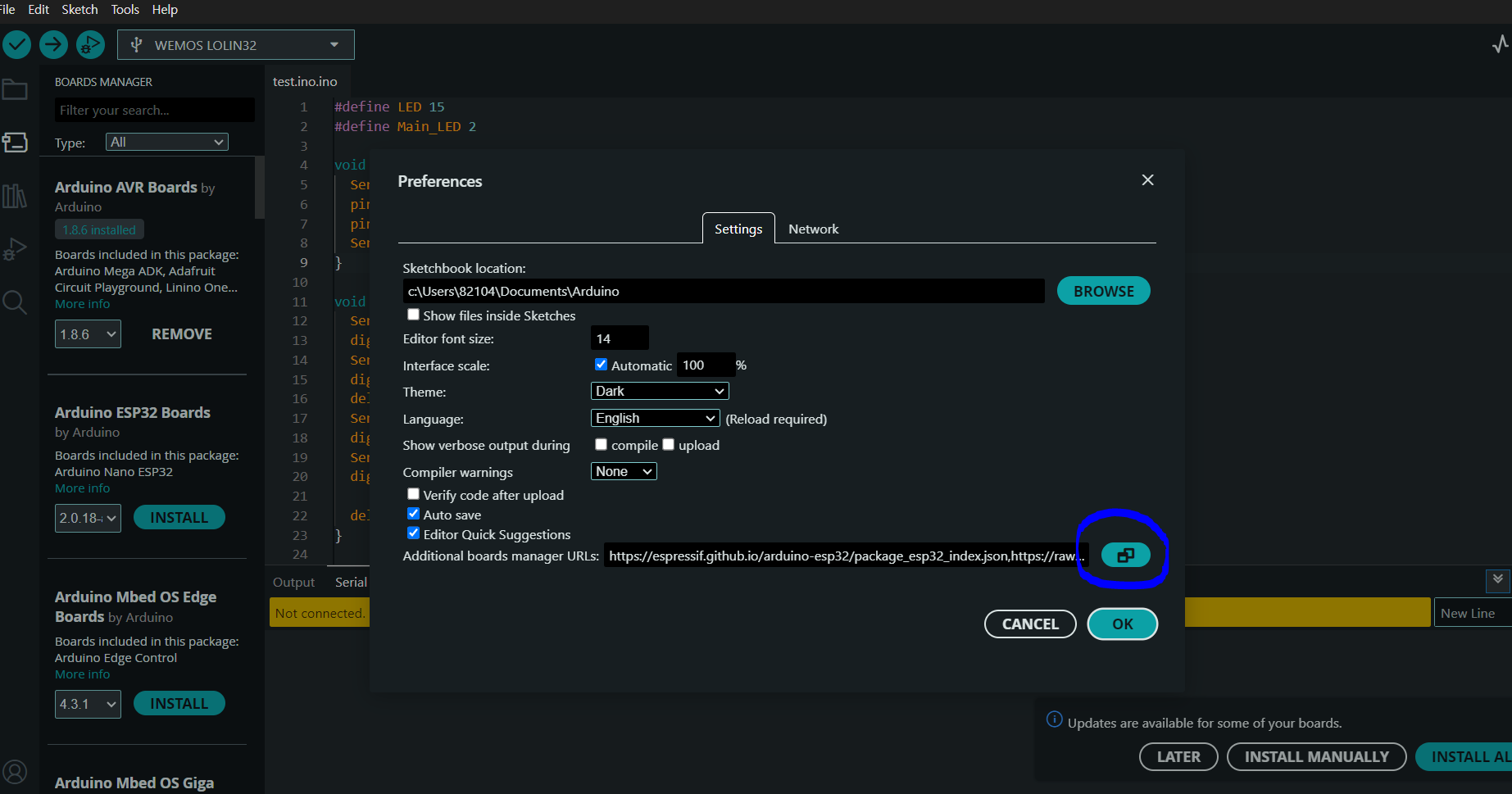
Task: Click the Upload arrow icon
Action: pos(53,44)
